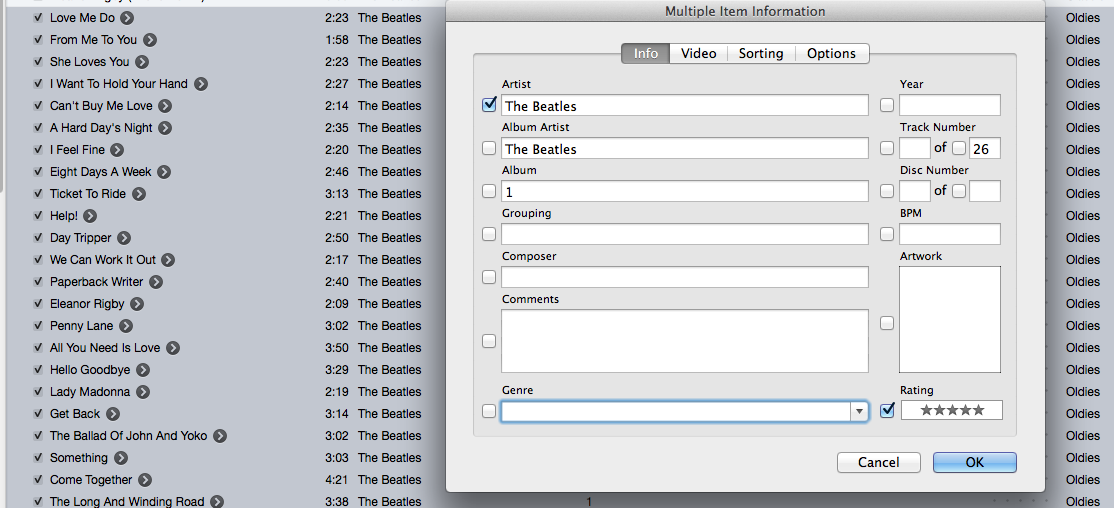Switch to the Video tab
The image size is (1114, 508).
[698, 53]
